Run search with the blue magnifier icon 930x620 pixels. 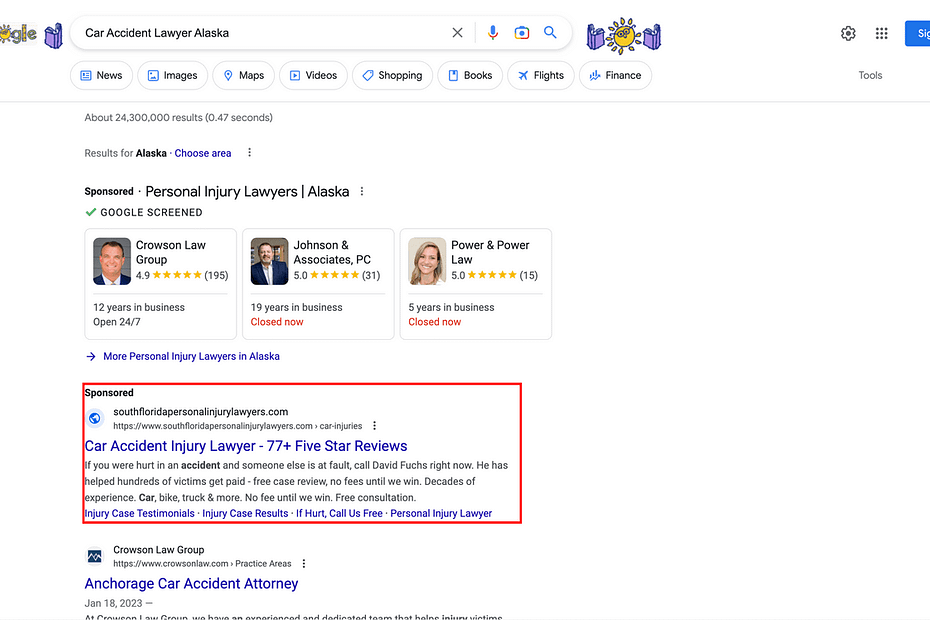550,33
